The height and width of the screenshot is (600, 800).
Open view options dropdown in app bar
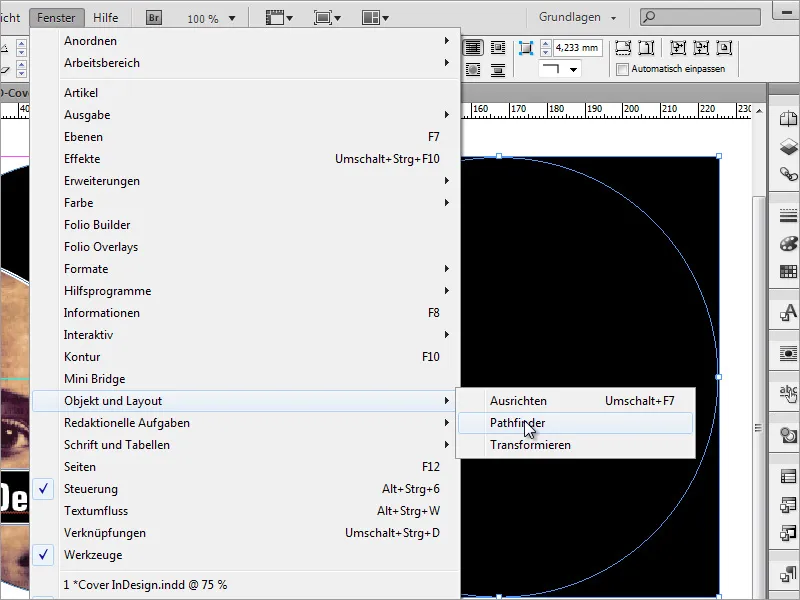[279, 18]
